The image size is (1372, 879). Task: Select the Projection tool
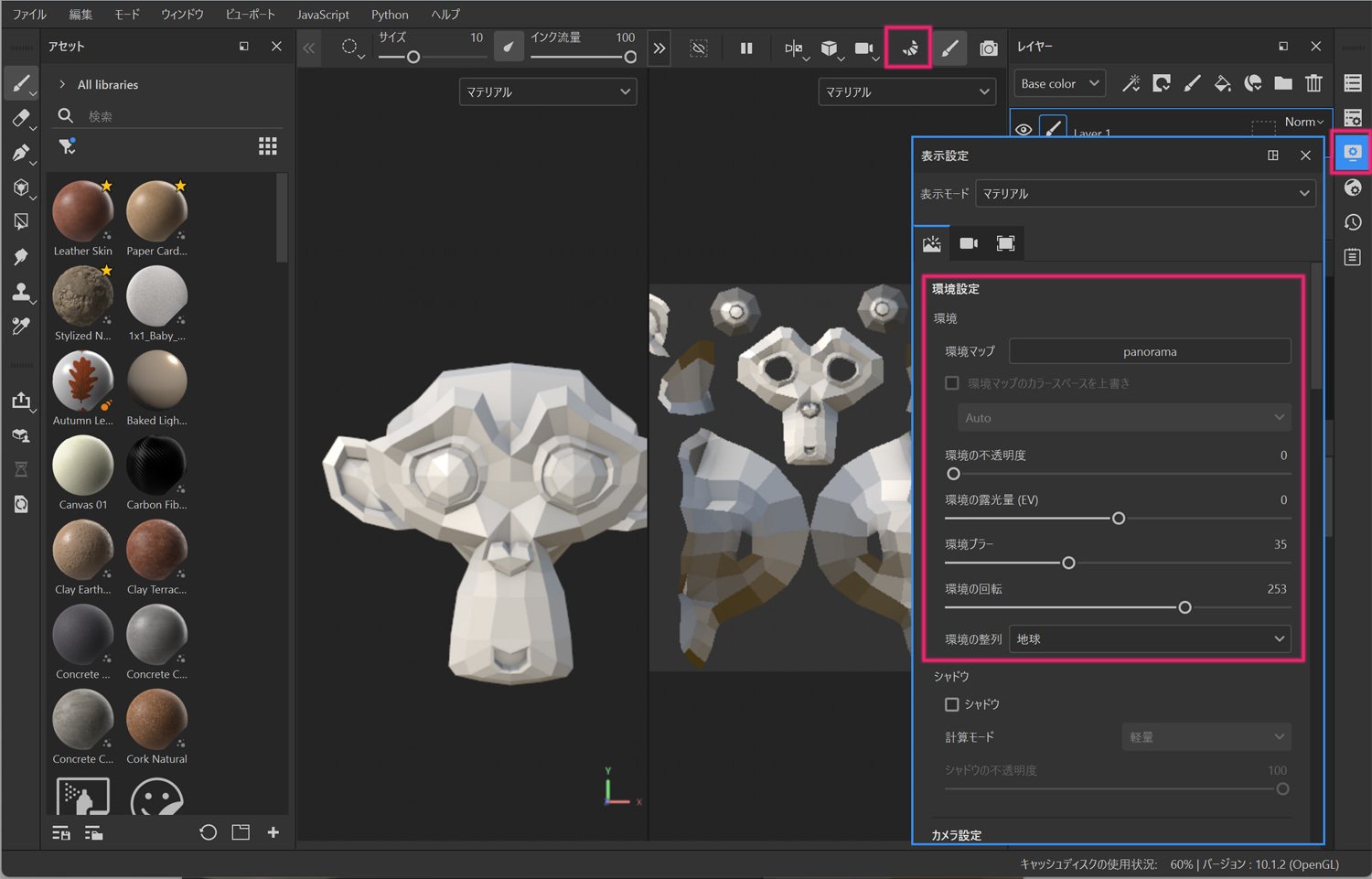click(20, 153)
